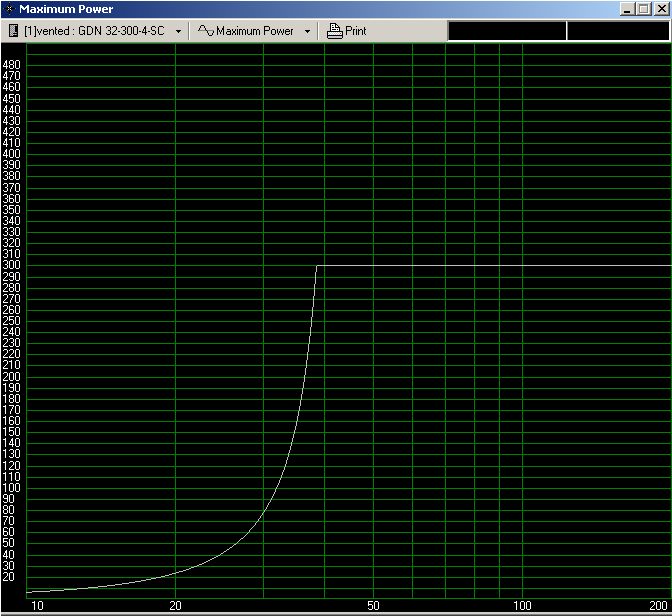Image resolution: width=672 pixels, height=616 pixels.
Task: Select the [1]vented : GDN 32-300-4-SC label
Action: pyautogui.click(x=94, y=31)
